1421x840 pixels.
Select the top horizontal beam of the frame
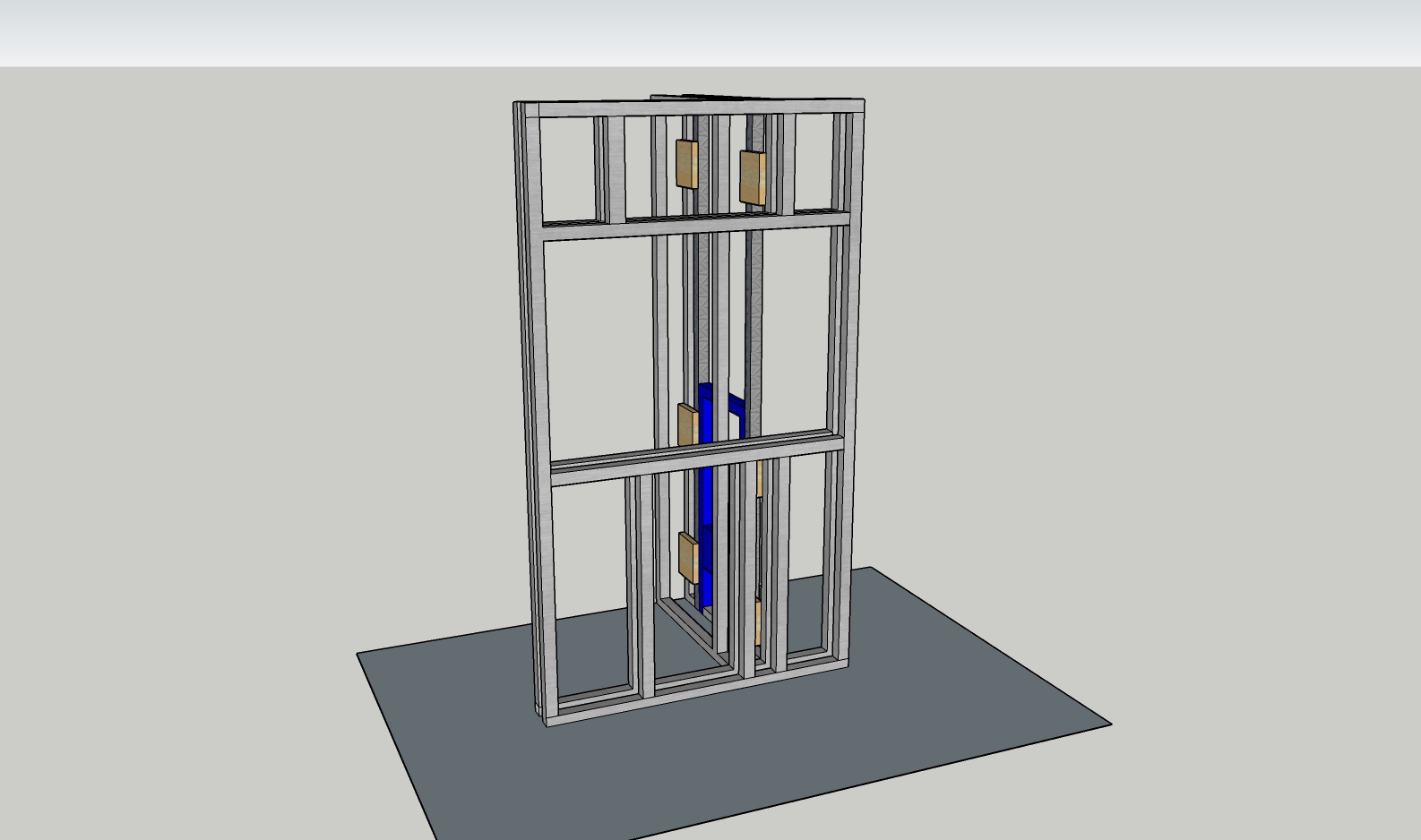[x=690, y=109]
